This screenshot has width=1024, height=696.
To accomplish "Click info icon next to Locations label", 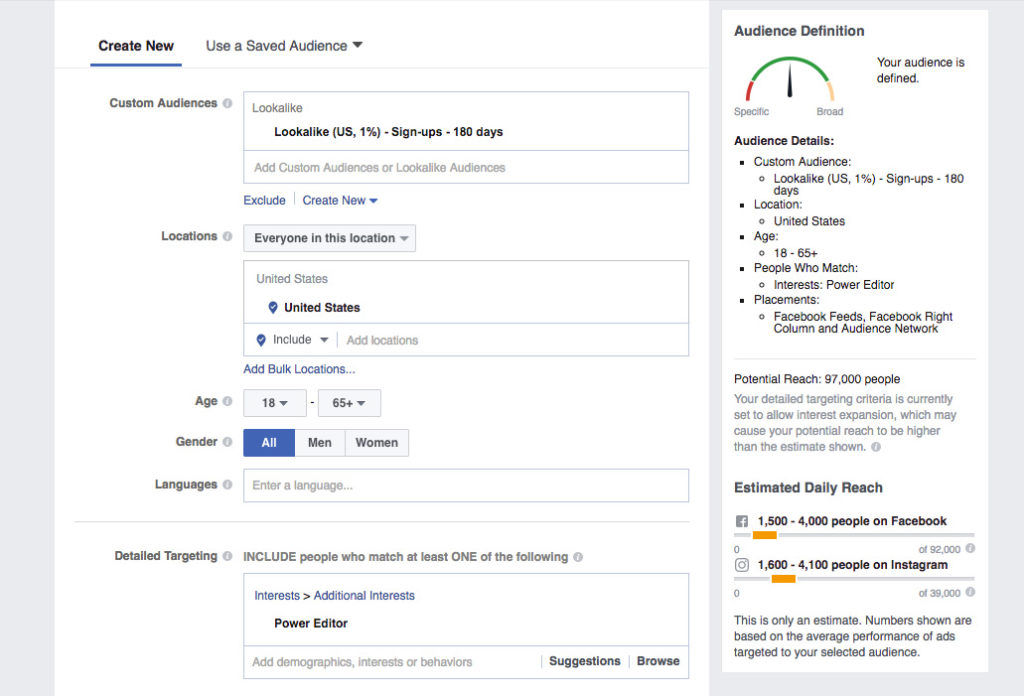I will click(x=227, y=236).
